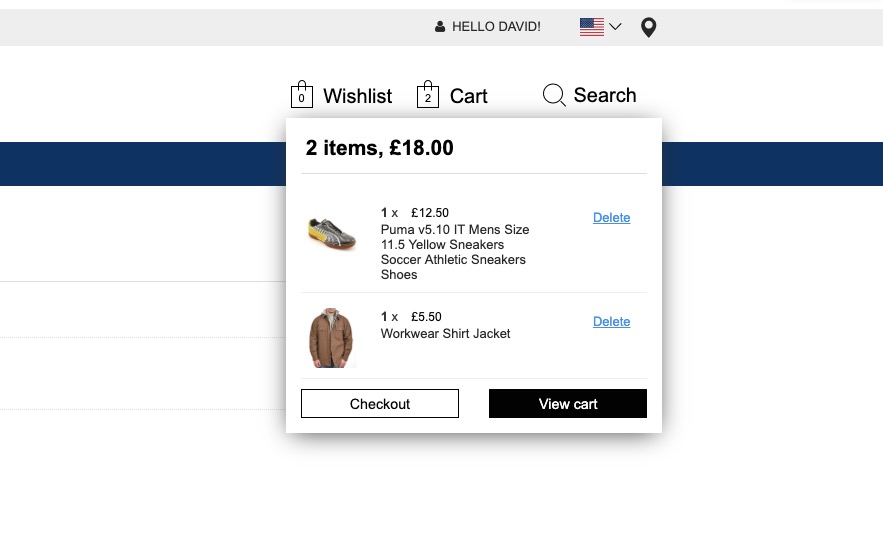Click the Checkout button
Image resolution: width=883 pixels, height=533 pixels.
380,404
